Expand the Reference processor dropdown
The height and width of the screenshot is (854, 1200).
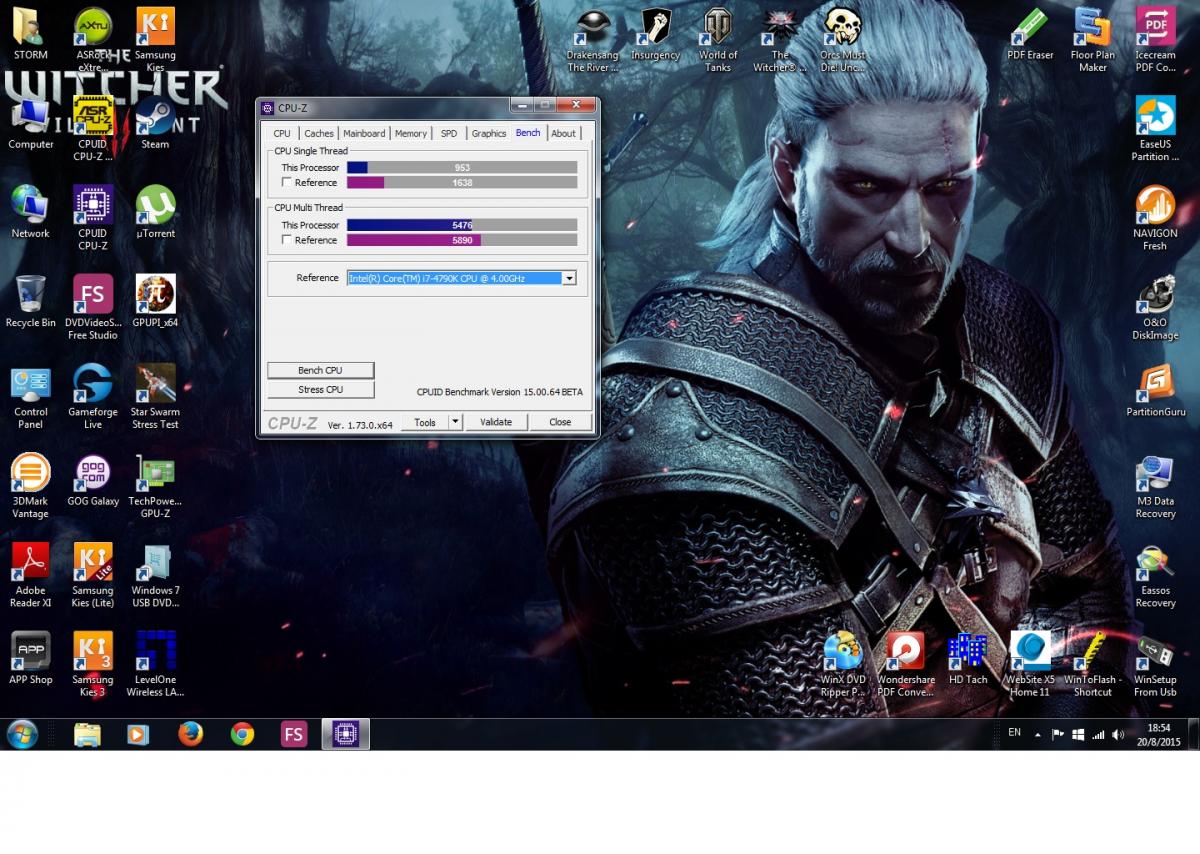569,278
